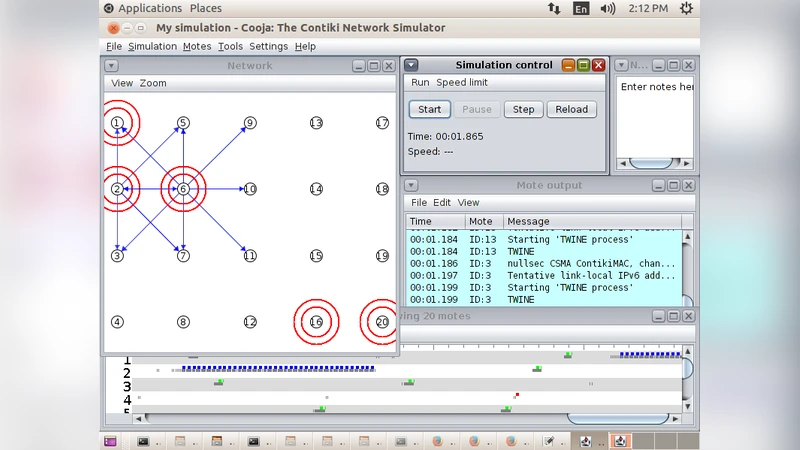Click the Pause button
The width and height of the screenshot is (800, 450).
(x=477, y=109)
